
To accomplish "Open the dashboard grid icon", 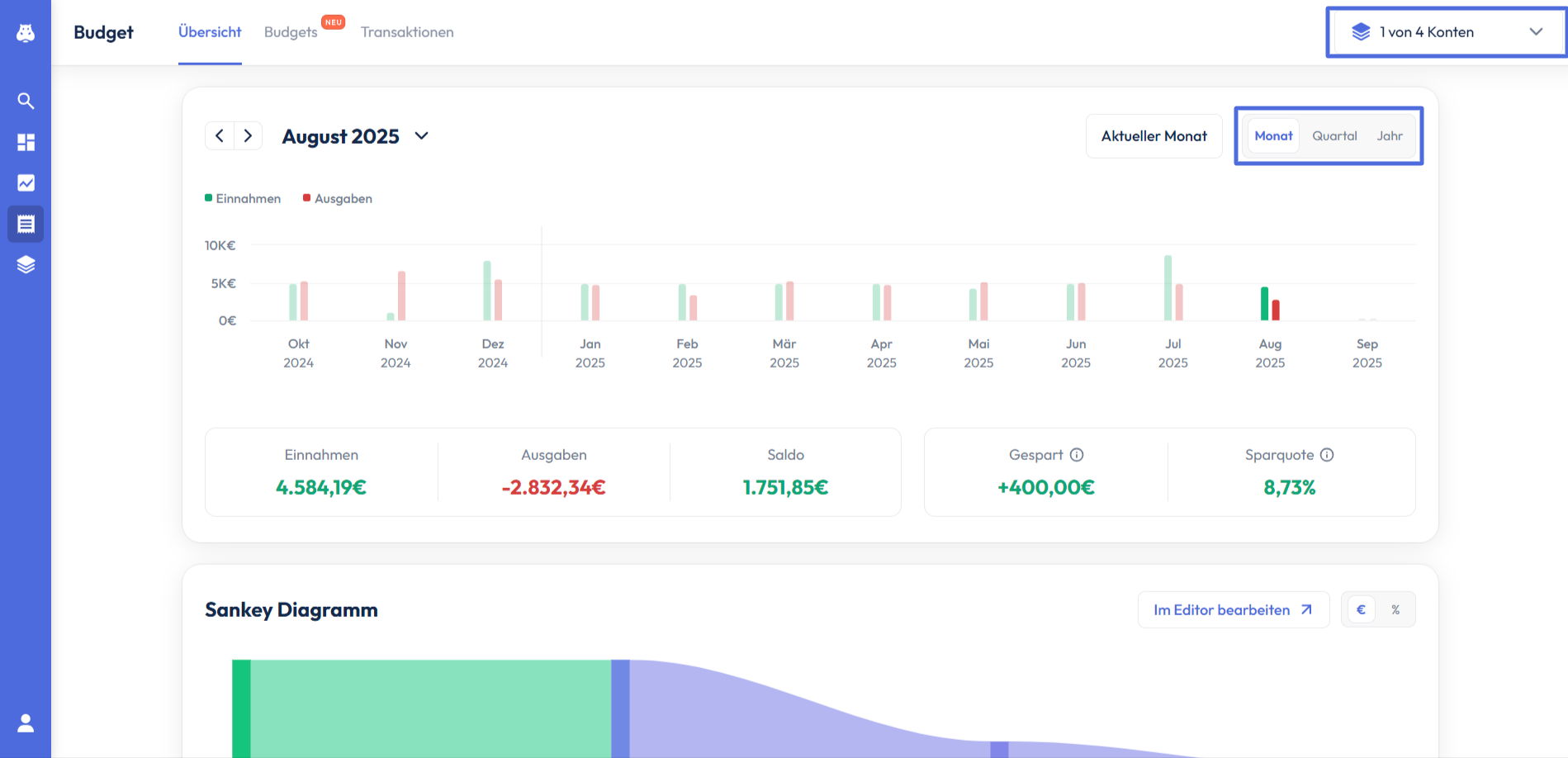I will pyautogui.click(x=26, y=142).
